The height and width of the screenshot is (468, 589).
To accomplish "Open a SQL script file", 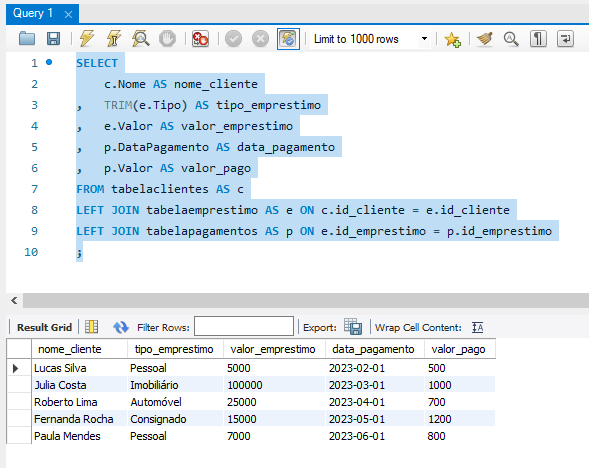I will click(27, 39).
